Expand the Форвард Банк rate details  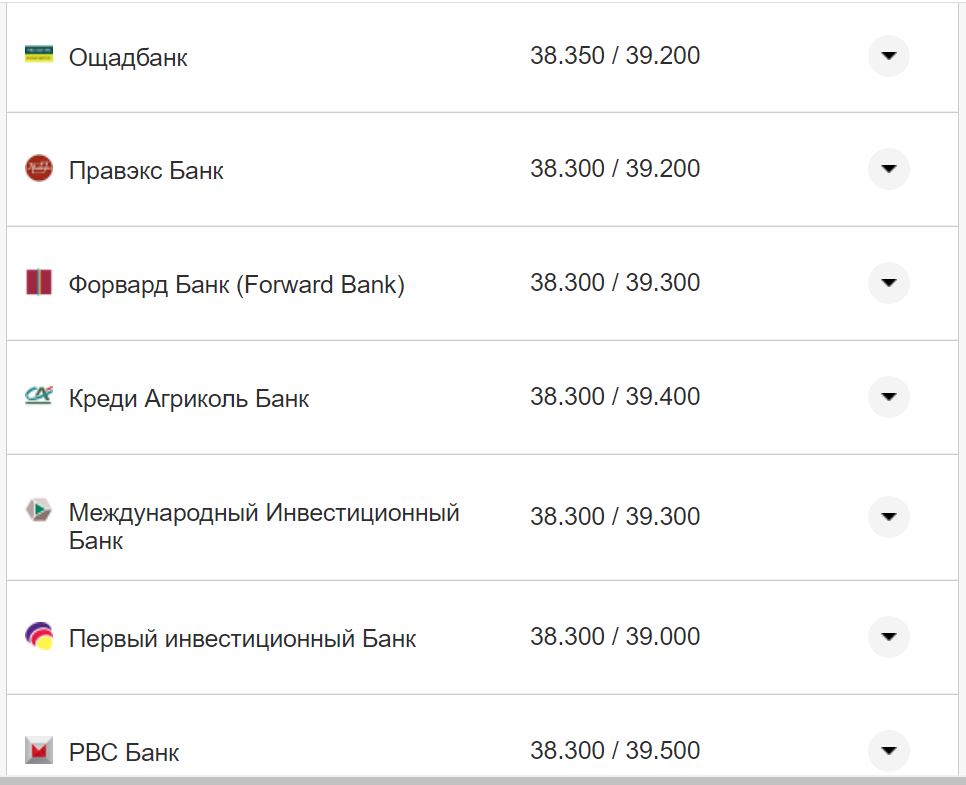(888, 284)
